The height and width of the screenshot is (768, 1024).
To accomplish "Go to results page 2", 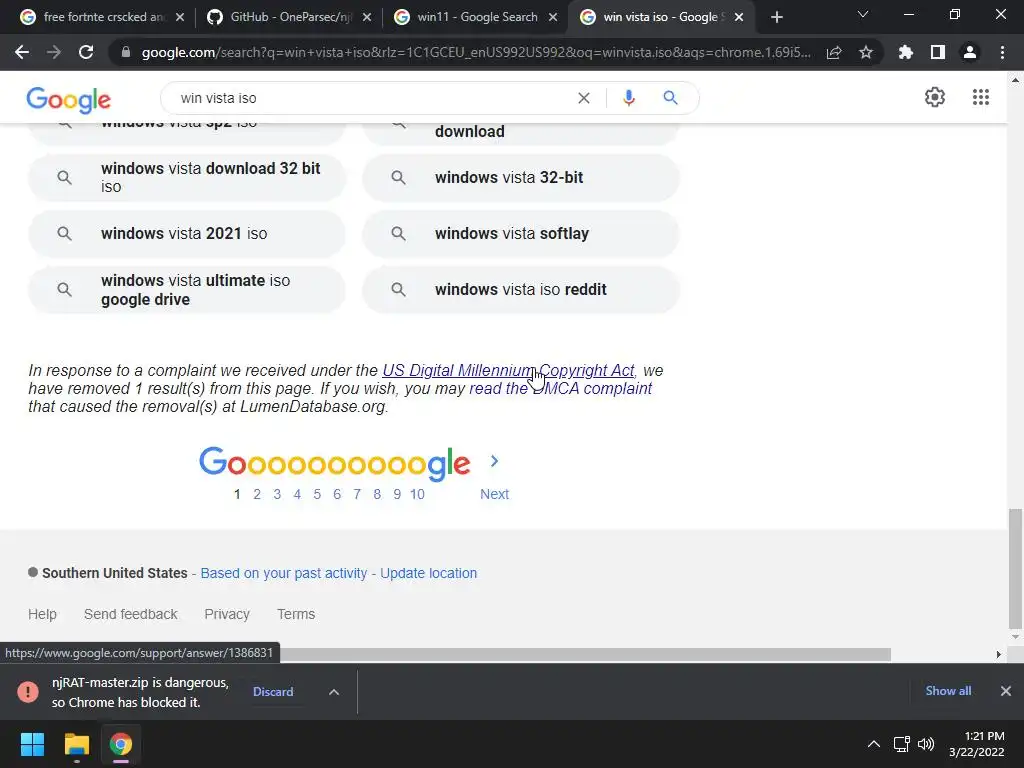I will [257, 494].
